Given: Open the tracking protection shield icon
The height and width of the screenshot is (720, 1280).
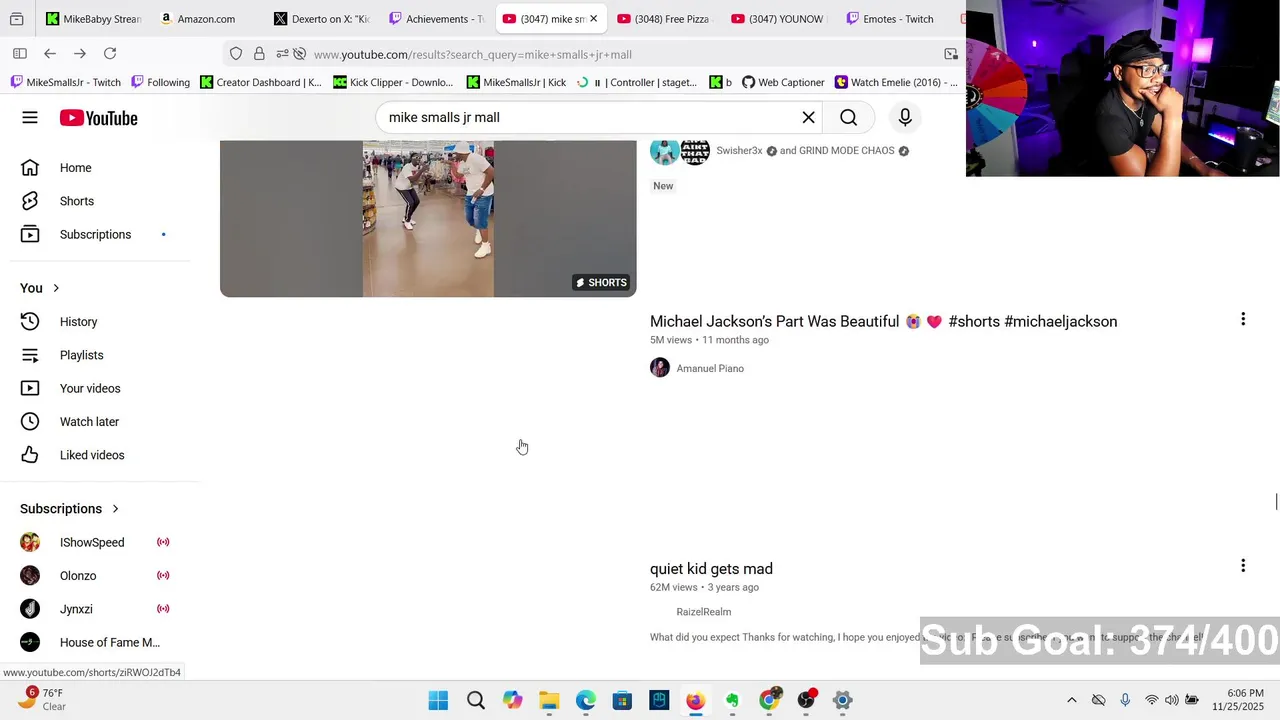Looking at the screenshot, I should [236, 54].
